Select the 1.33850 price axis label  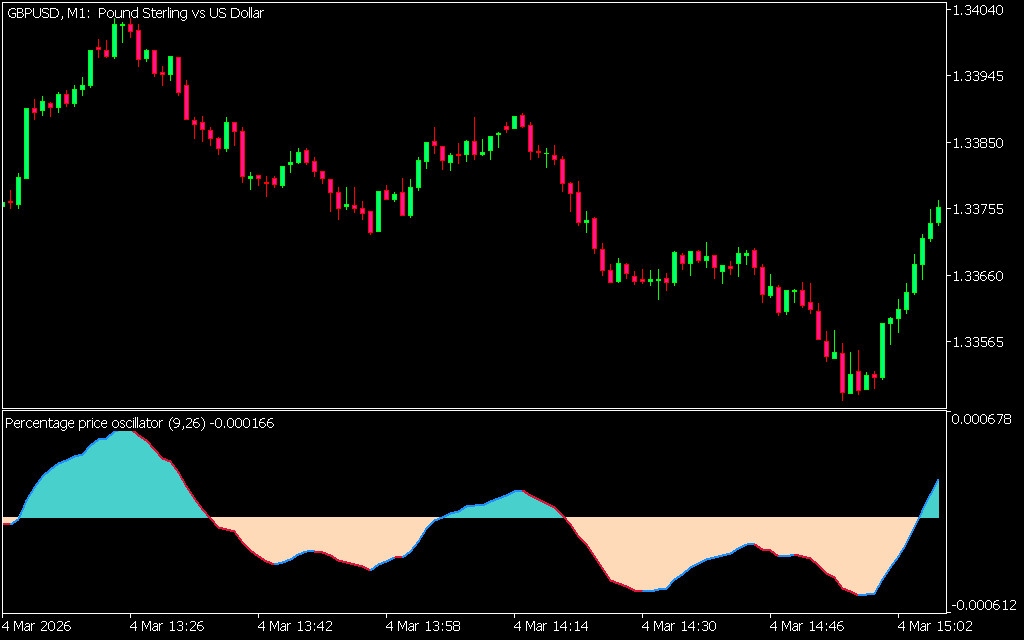982,143
